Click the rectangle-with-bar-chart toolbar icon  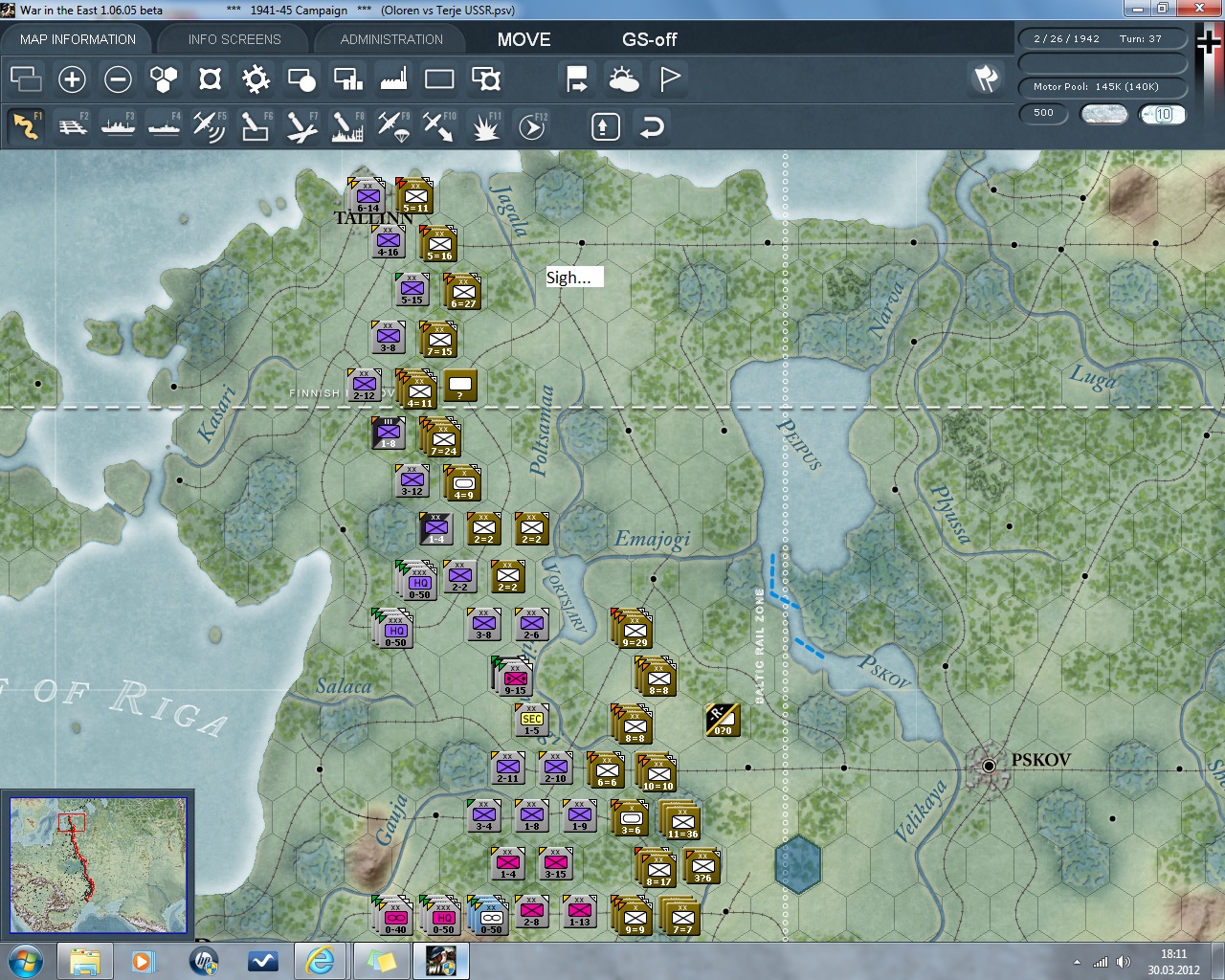click(x=347, y=78)
